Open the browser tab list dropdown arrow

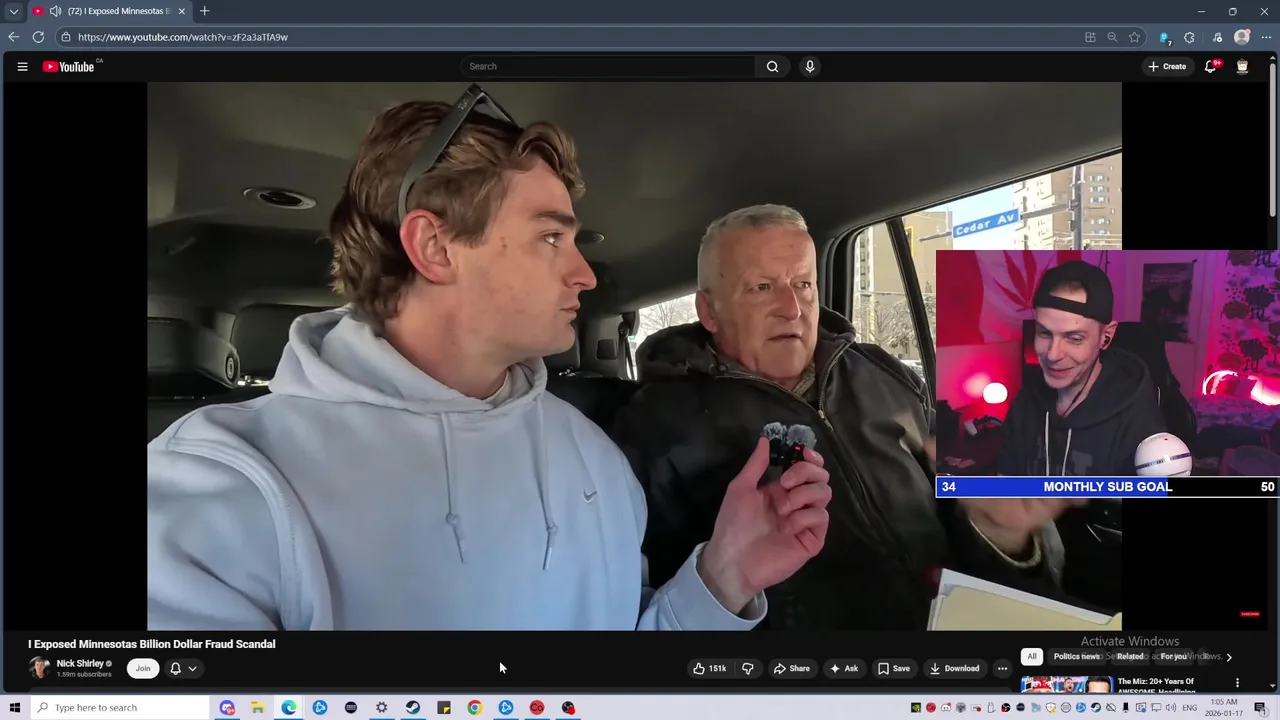click(13, 11)
